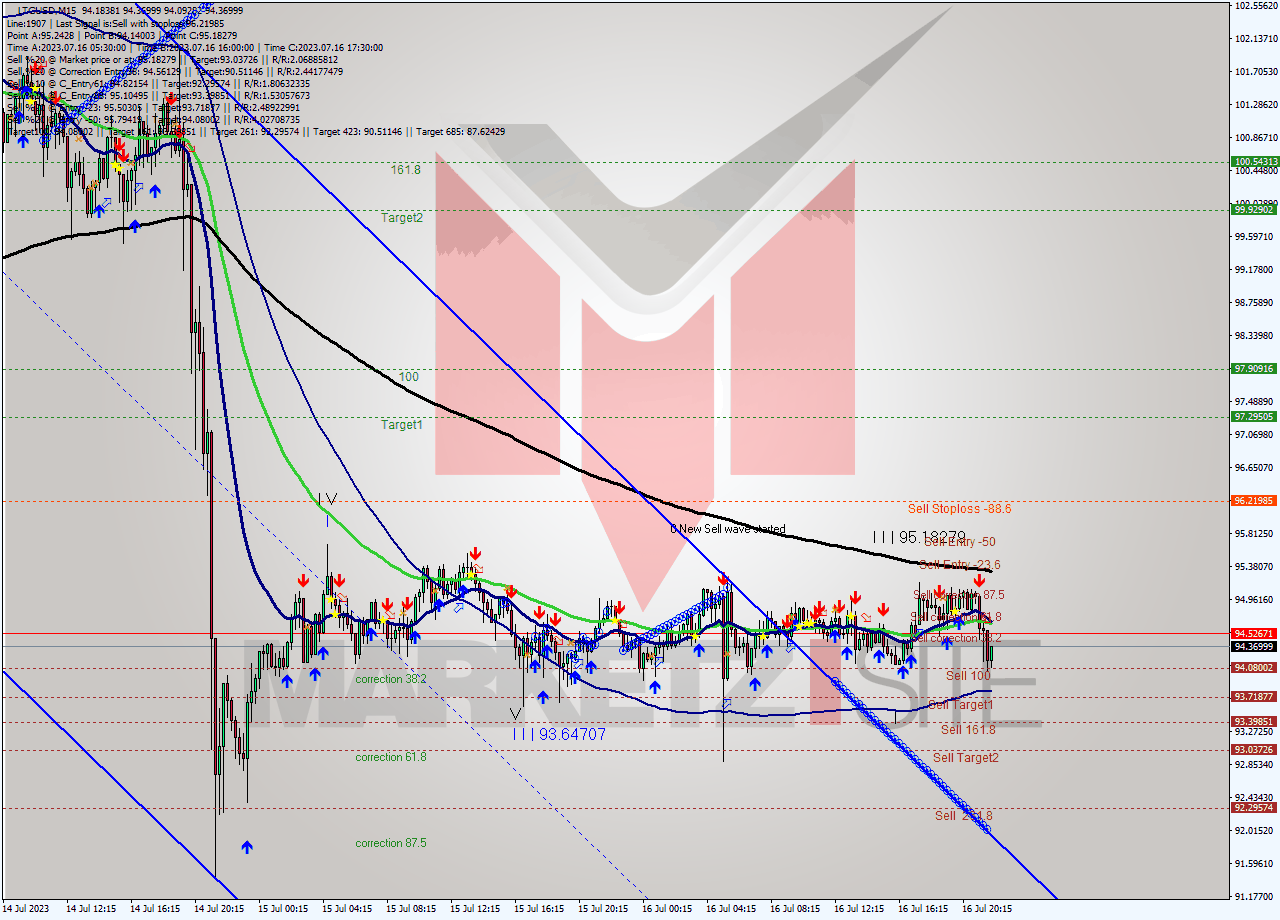The width and height of the screenshot is (1280, 920).
Task: Click the green 99.92902 price tag
Action: (1254, 209)
